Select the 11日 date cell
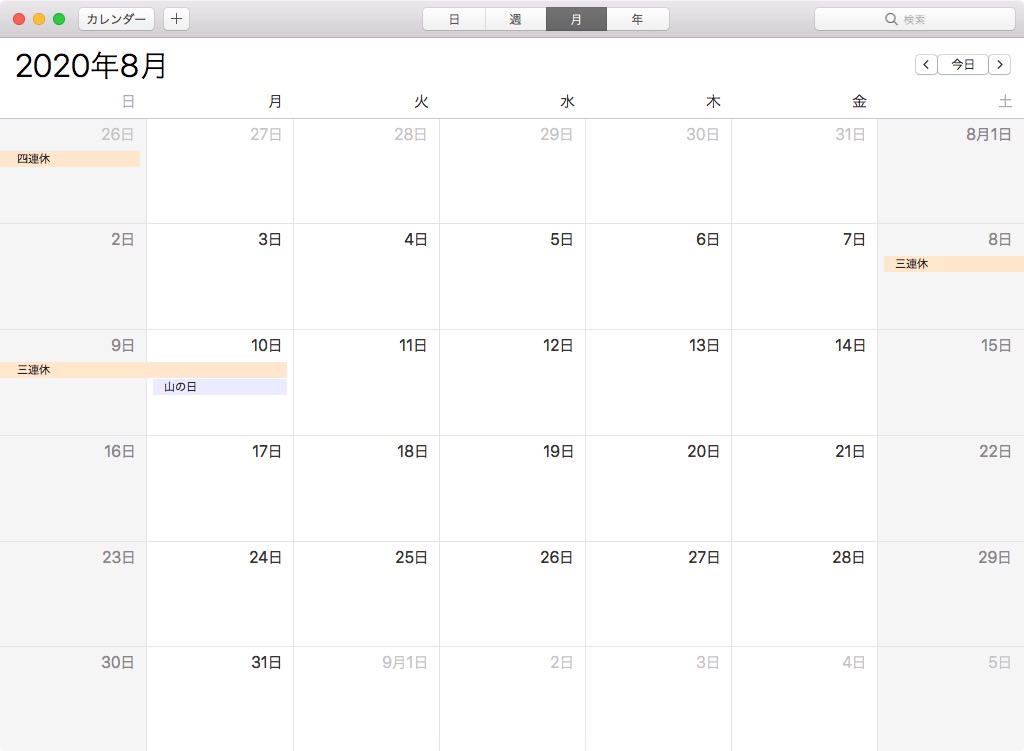 tap(366, 383)
